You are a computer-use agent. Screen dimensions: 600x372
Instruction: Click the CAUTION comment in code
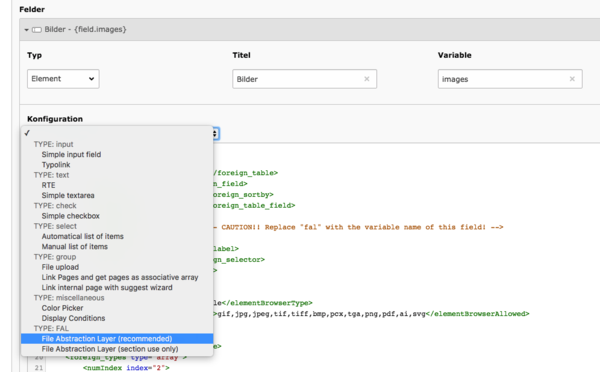359,227
